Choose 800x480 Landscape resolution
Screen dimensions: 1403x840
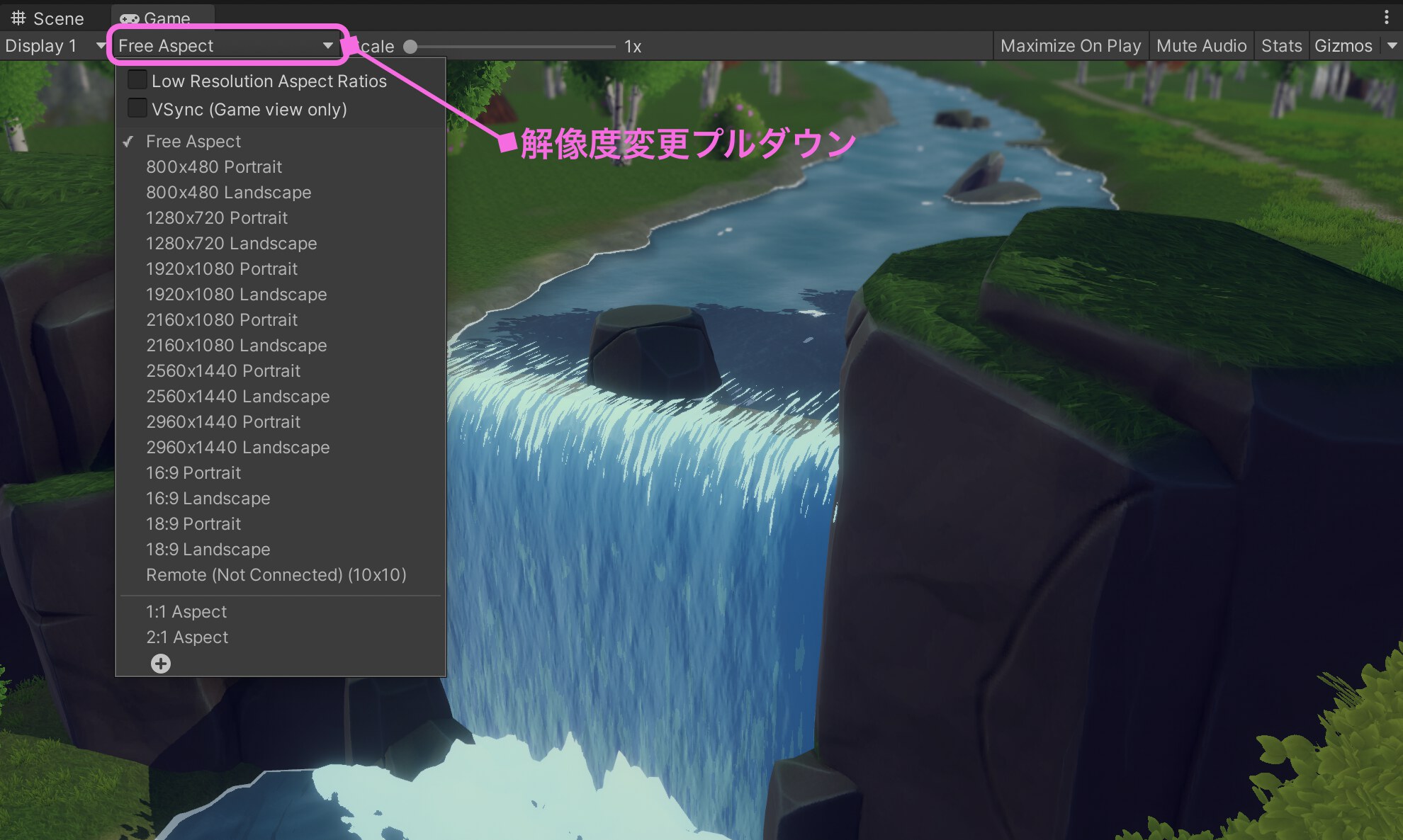coord(281,193)
